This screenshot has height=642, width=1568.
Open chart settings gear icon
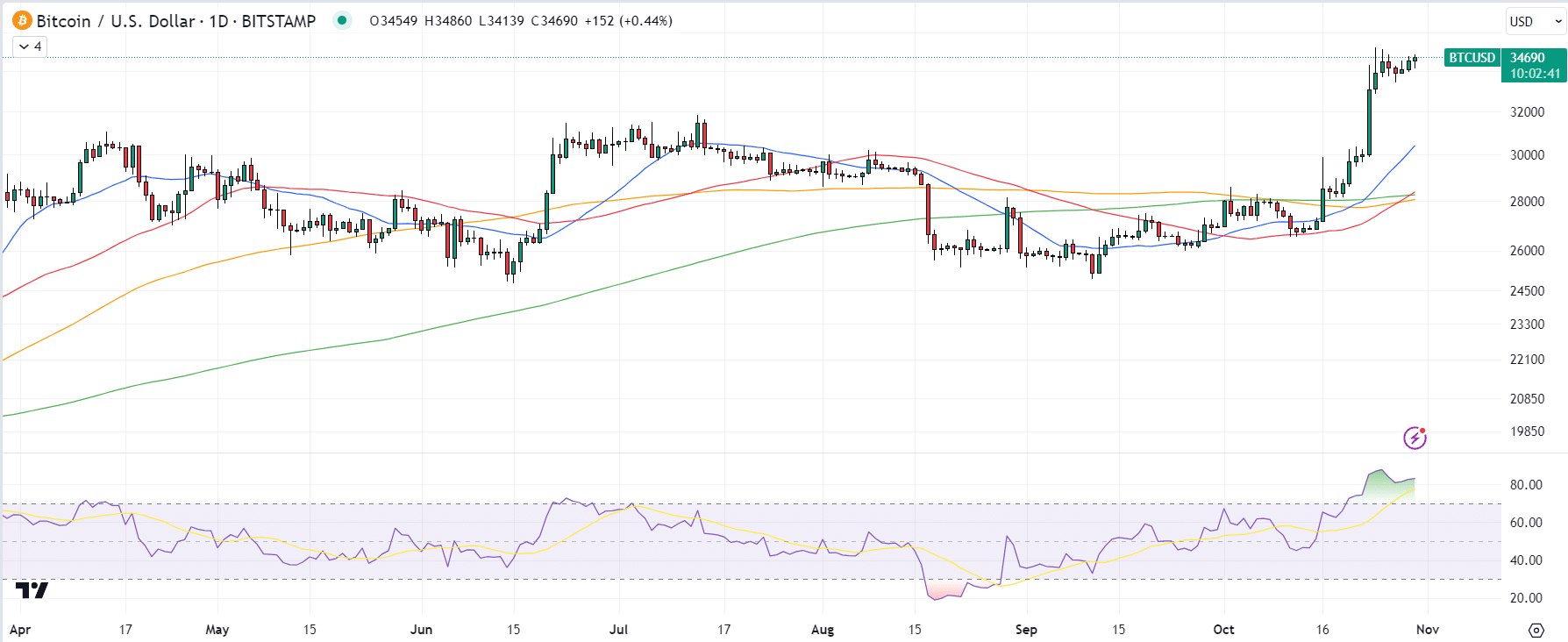click(x=1536, y=630)
